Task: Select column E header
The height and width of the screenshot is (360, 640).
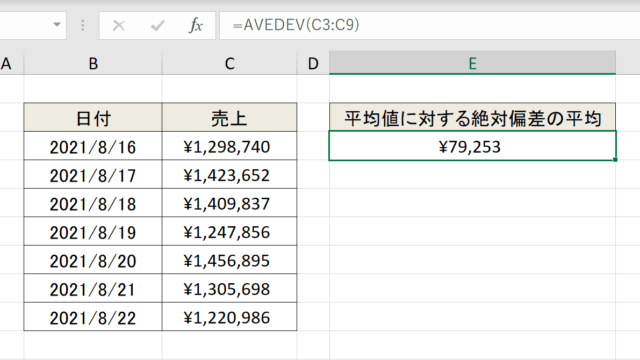Action: (472, 63)
